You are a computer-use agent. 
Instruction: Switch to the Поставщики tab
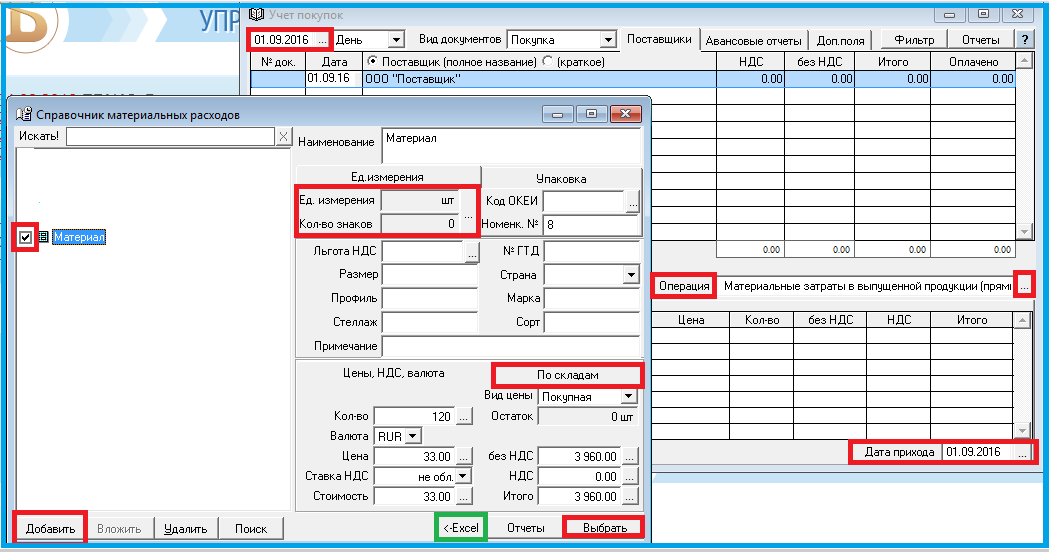click(659, 39)
